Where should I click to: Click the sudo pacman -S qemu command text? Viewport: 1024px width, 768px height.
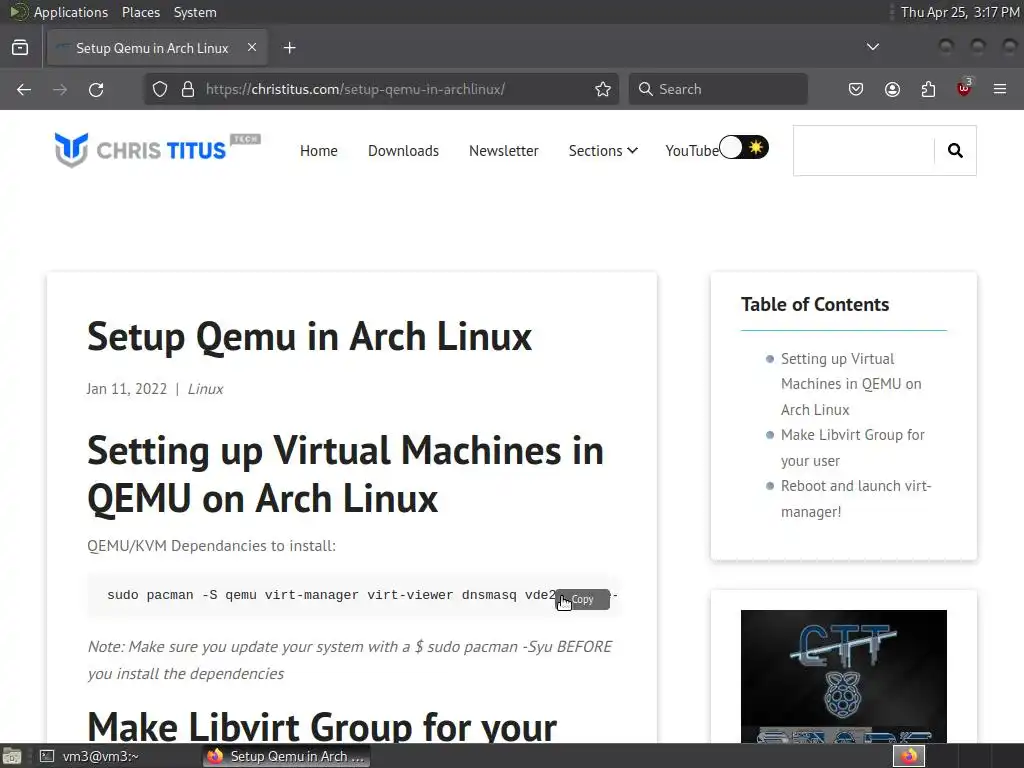coord(330,595)
